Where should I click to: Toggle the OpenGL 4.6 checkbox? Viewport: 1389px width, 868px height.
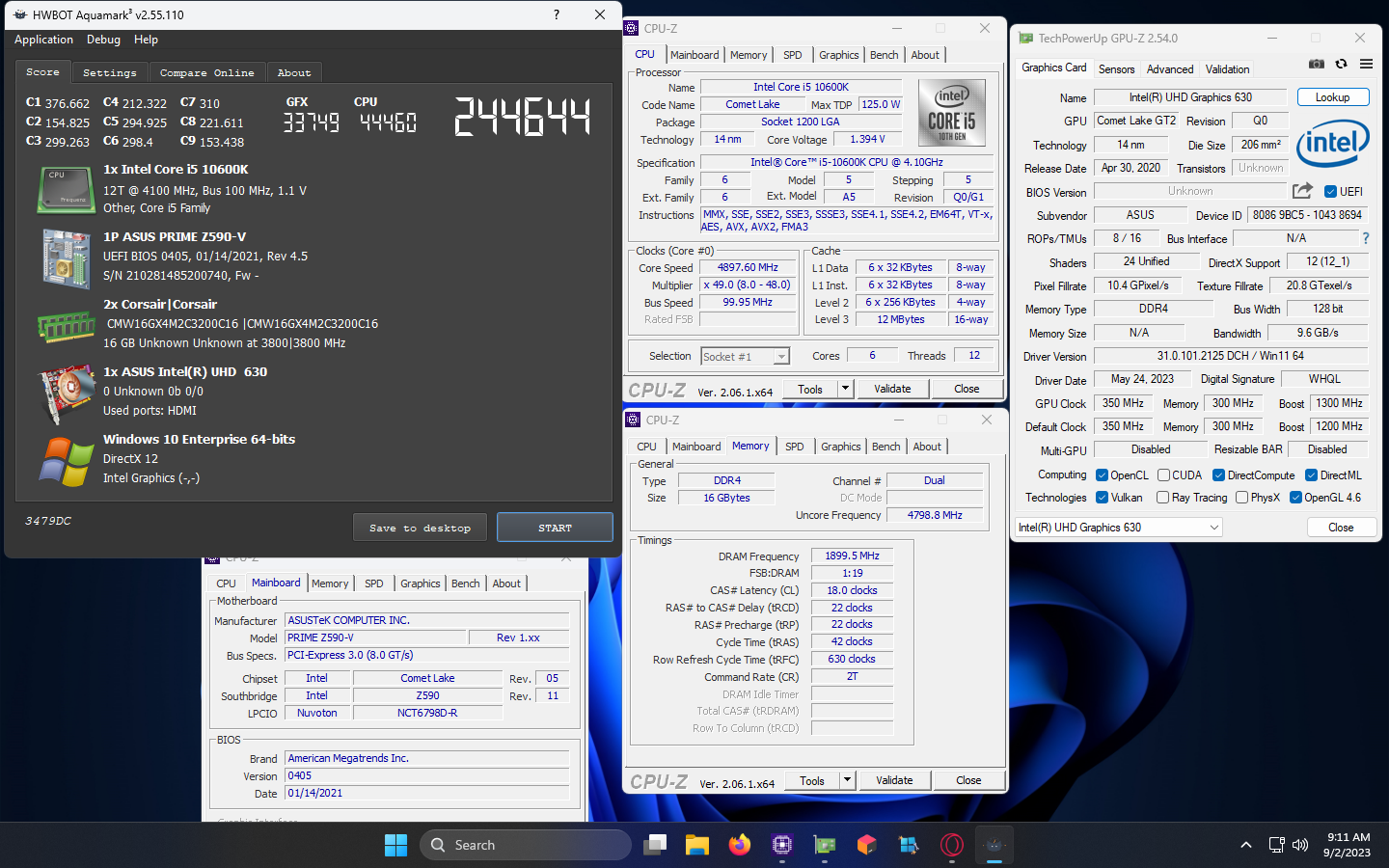click(x=1295, y=498)
